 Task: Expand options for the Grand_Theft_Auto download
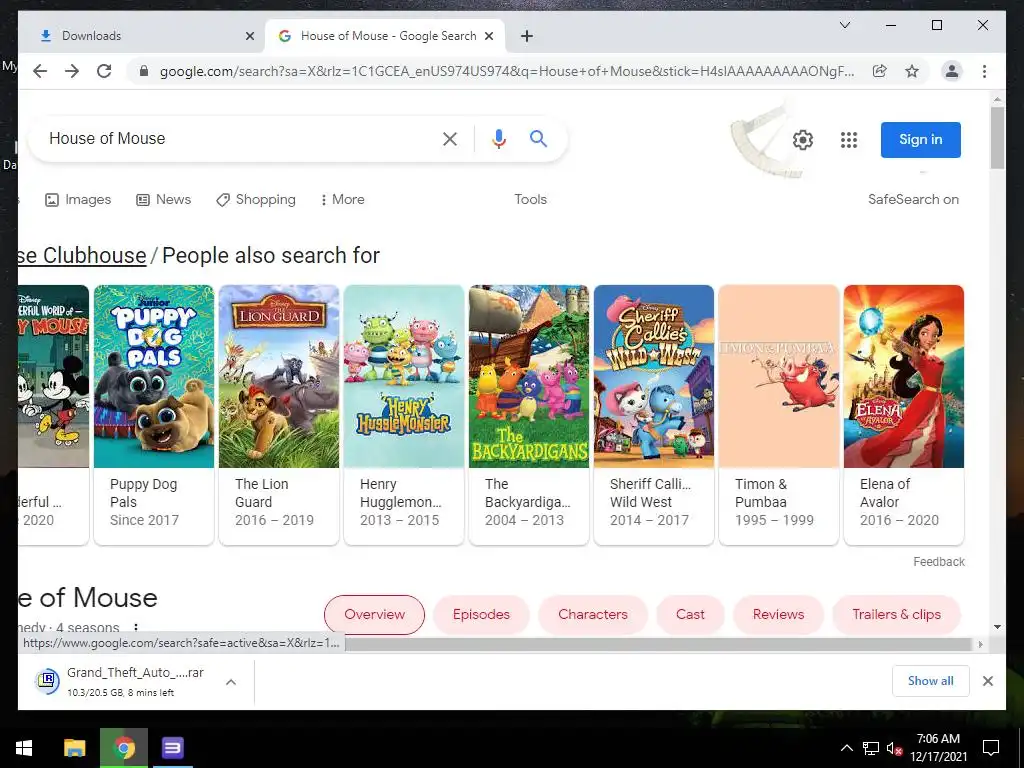(x=231, y=682)
